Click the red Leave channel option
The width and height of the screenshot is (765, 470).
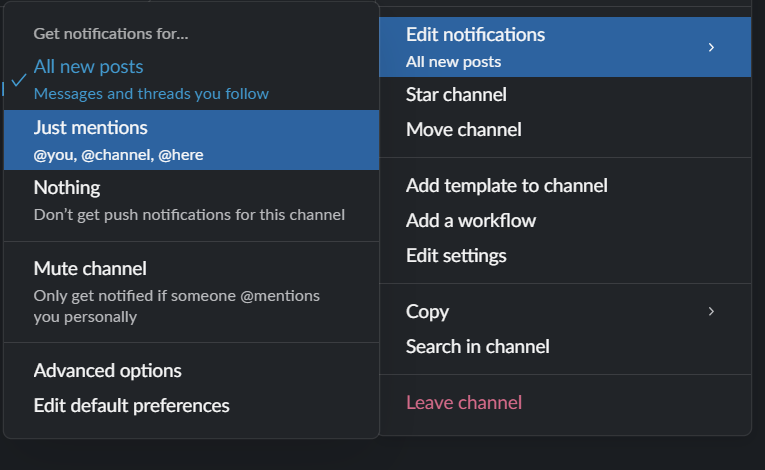pyautogui.click(x=463, y=403)
